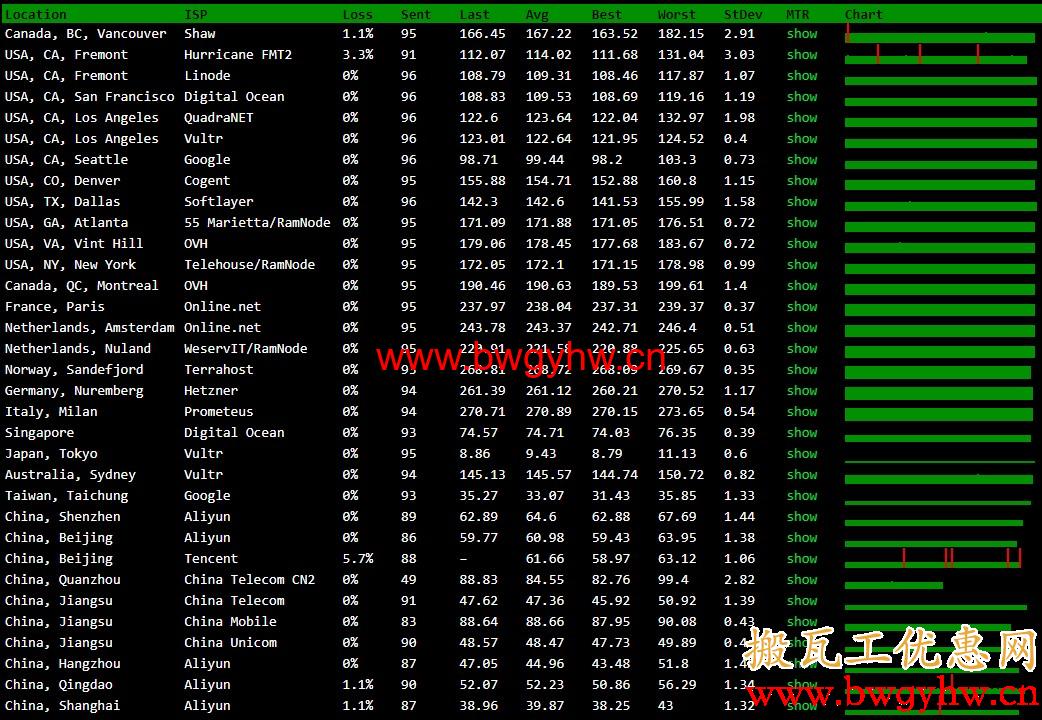Show MTR for Taichung Google
The width and height of the screenshot is (1042, 720).
(802, 495)
